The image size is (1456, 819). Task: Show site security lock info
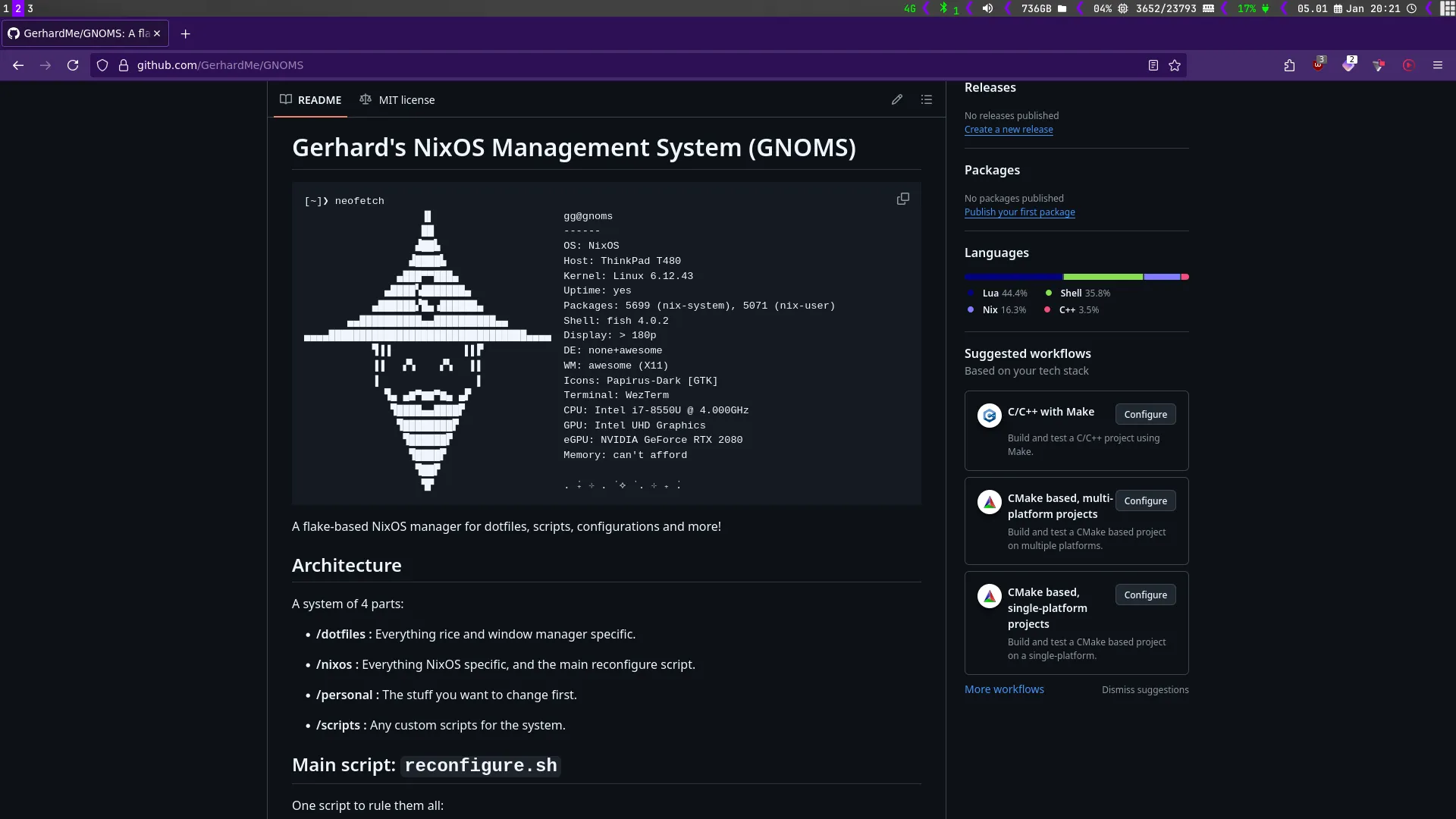[124, 65]
